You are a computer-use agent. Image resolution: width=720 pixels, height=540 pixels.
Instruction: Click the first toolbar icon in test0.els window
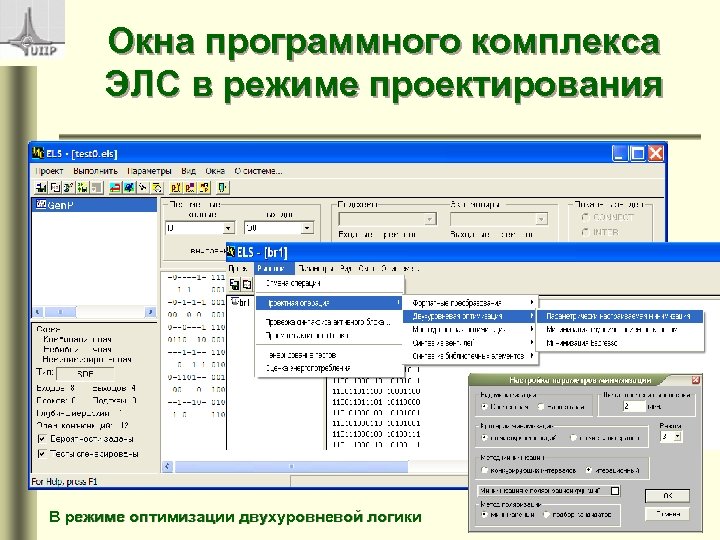41,187
